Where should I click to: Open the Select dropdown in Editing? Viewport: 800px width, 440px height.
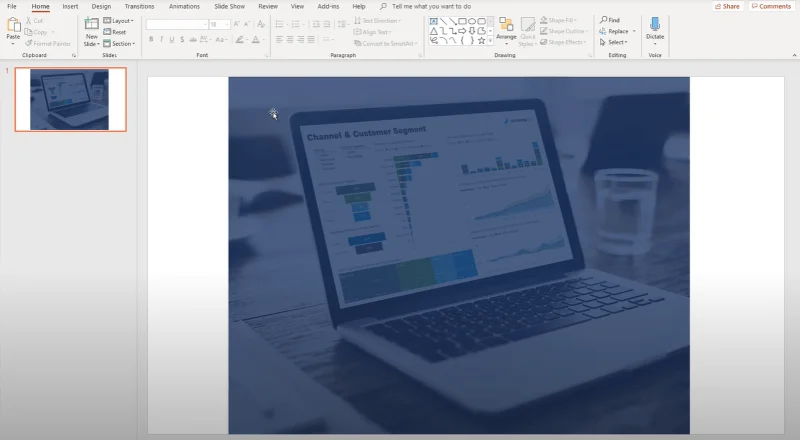tap(614, 42)
